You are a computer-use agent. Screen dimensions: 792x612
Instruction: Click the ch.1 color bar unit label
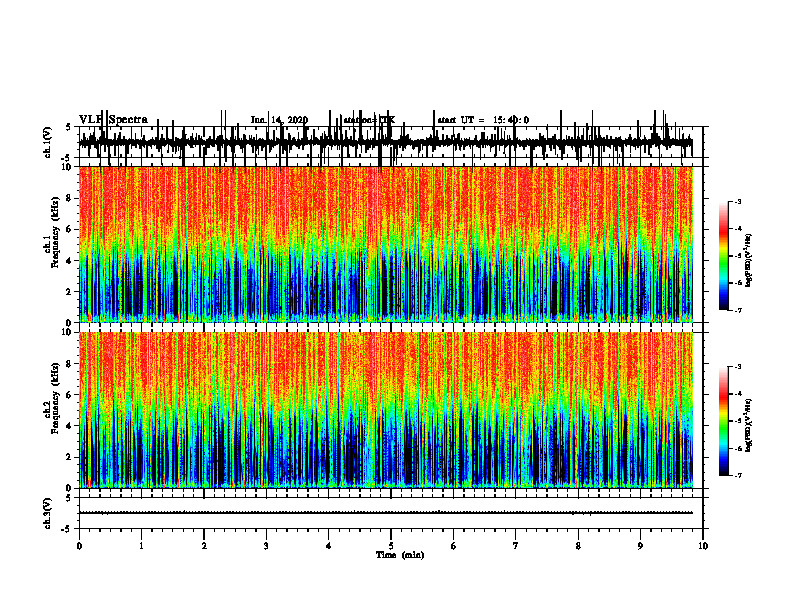coord(749,261)
